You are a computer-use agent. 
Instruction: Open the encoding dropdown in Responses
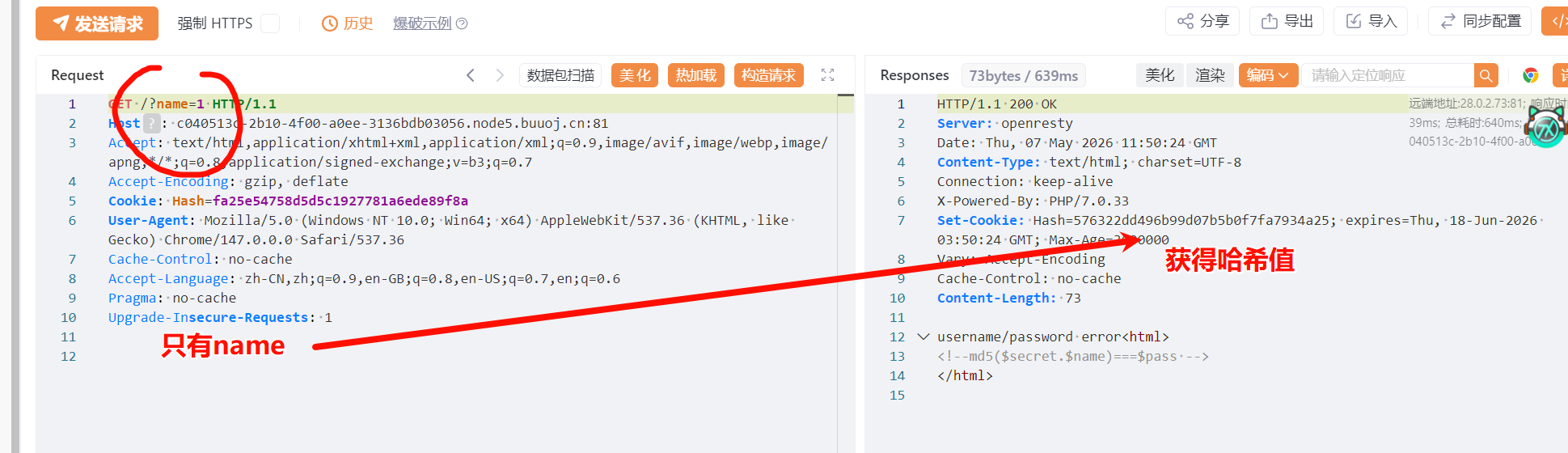[x=1269, y=75]
